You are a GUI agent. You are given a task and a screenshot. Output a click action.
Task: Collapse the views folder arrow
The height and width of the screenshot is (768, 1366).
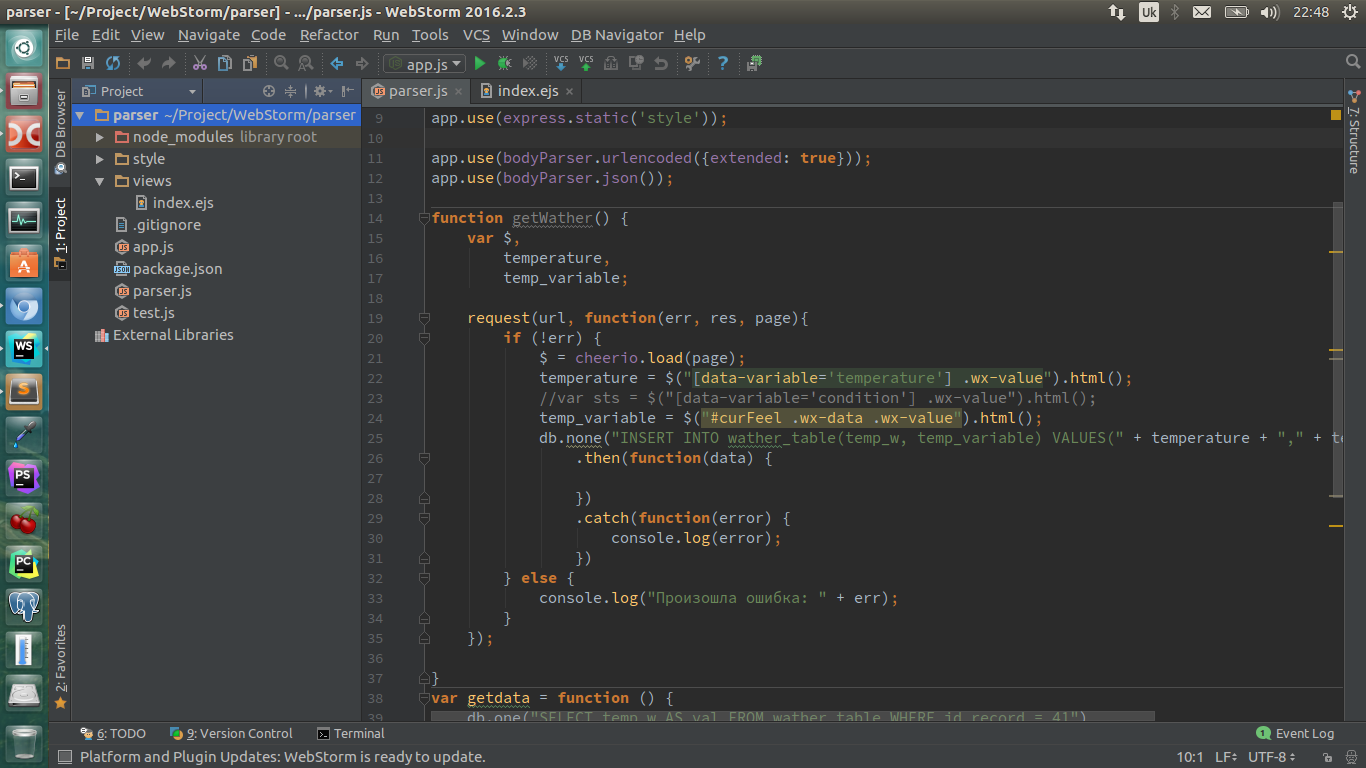pos(100,181)
